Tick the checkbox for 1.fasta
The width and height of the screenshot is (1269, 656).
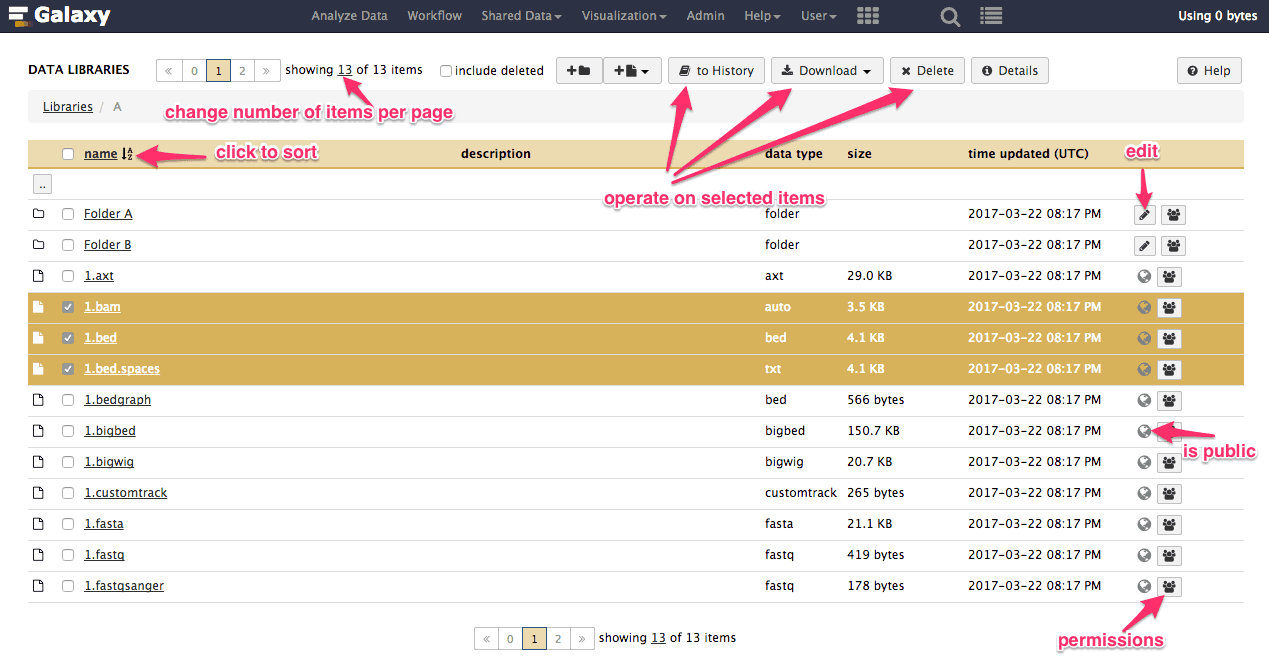[x=68, y=525]
